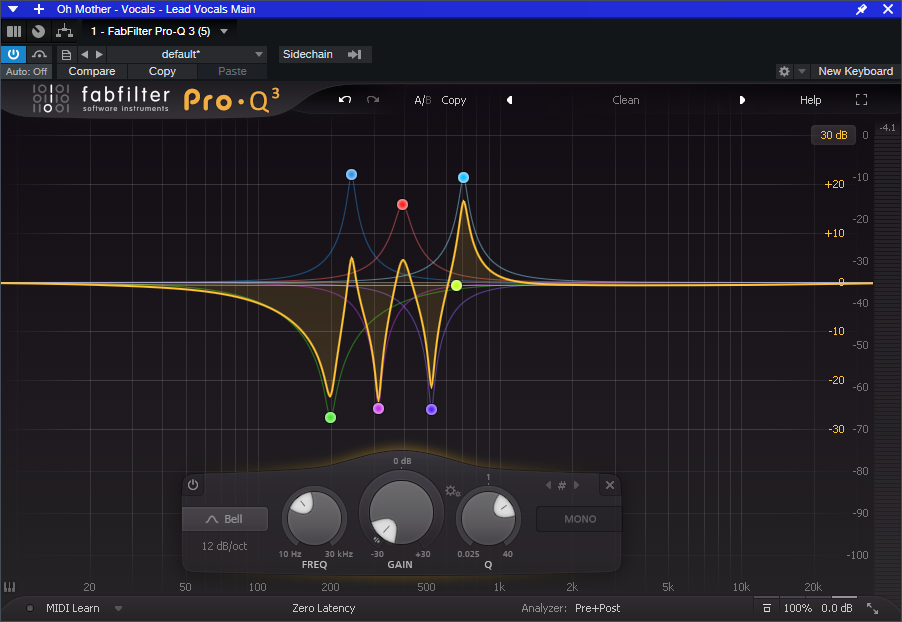Toggle the MIDI Learn indicator dot
902x622 pixels.
29,608
